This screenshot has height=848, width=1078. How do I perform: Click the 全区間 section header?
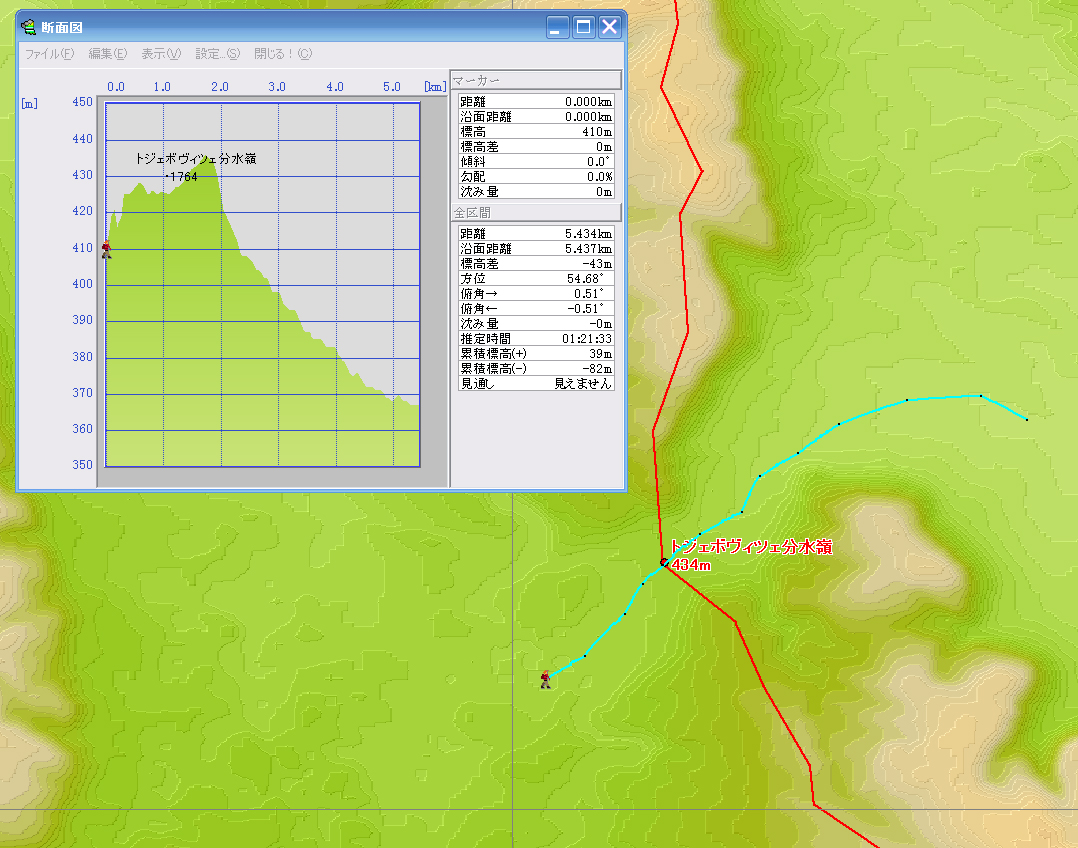(x=536, y=213)
